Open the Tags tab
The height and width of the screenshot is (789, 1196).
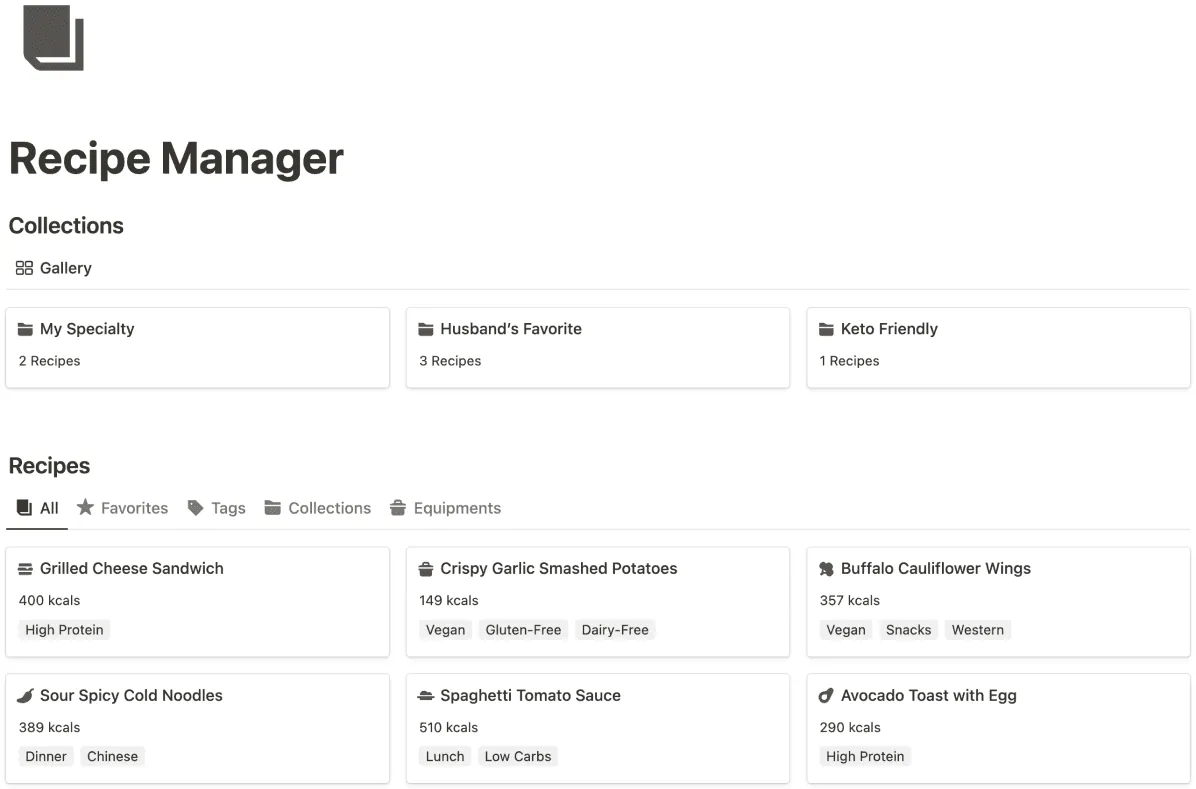click(x=217, y=508)
